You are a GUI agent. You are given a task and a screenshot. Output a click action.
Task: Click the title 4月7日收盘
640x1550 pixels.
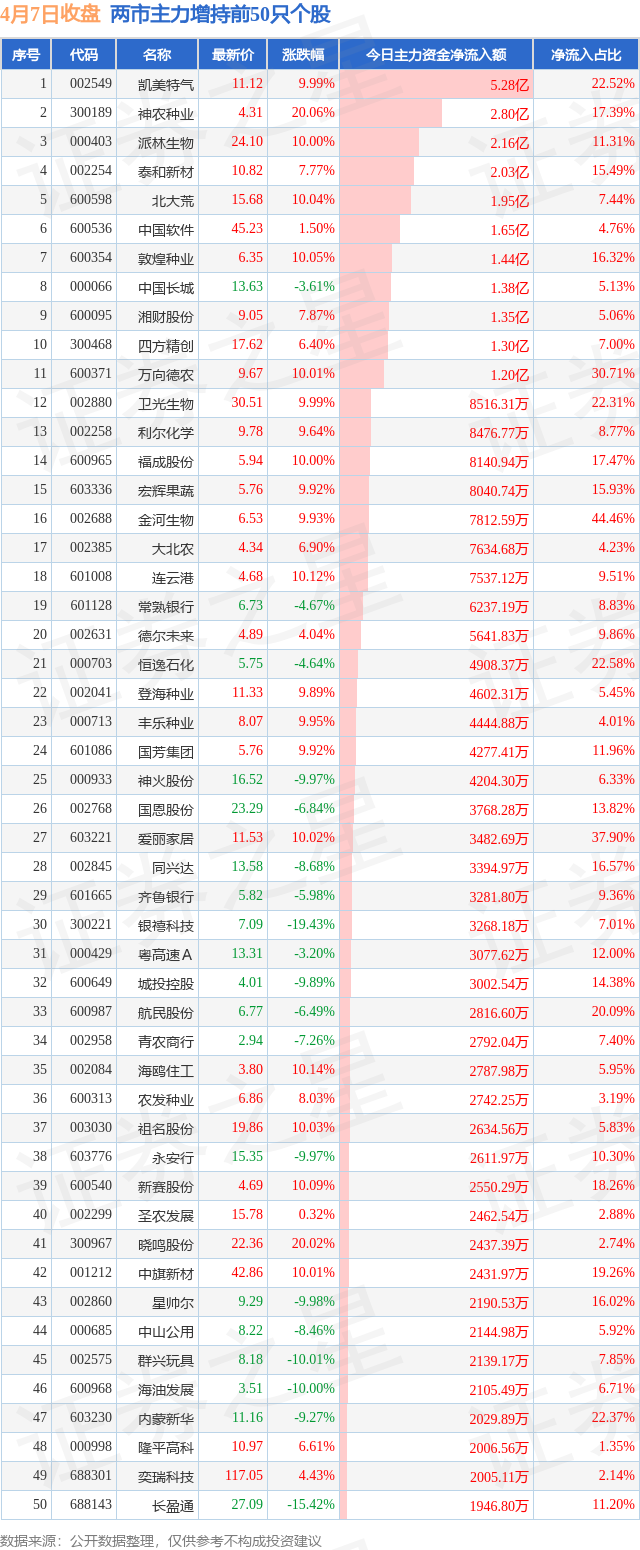[x=50, y=14]
